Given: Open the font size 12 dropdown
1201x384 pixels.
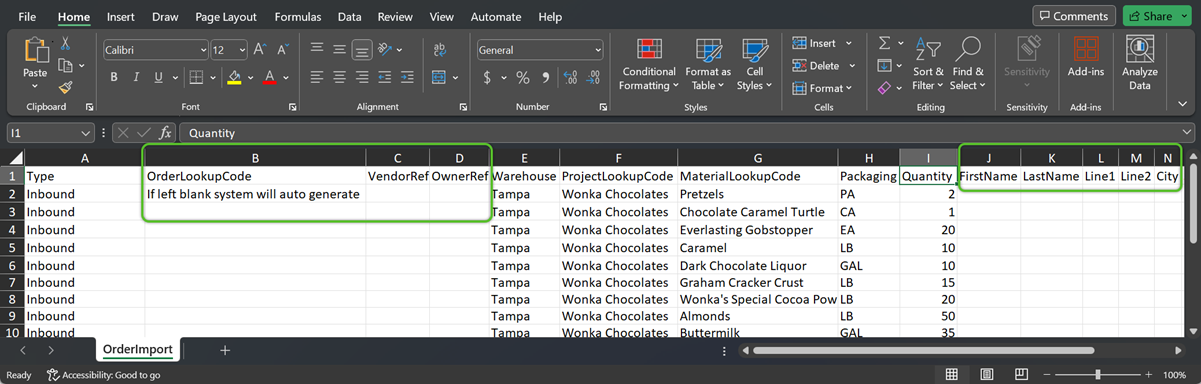Looking at the screenshot, I should (x=242, y=50).
